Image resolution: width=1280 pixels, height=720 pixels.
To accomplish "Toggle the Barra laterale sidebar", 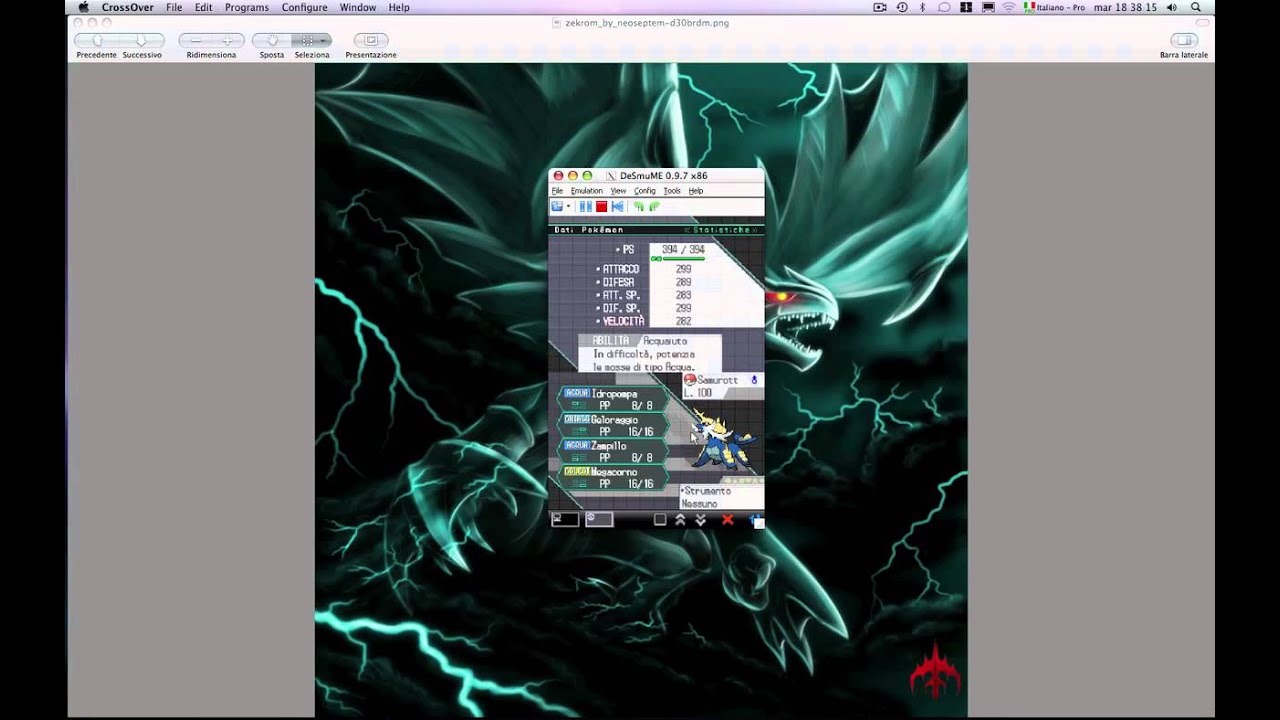I will [x=1184, y=40].
